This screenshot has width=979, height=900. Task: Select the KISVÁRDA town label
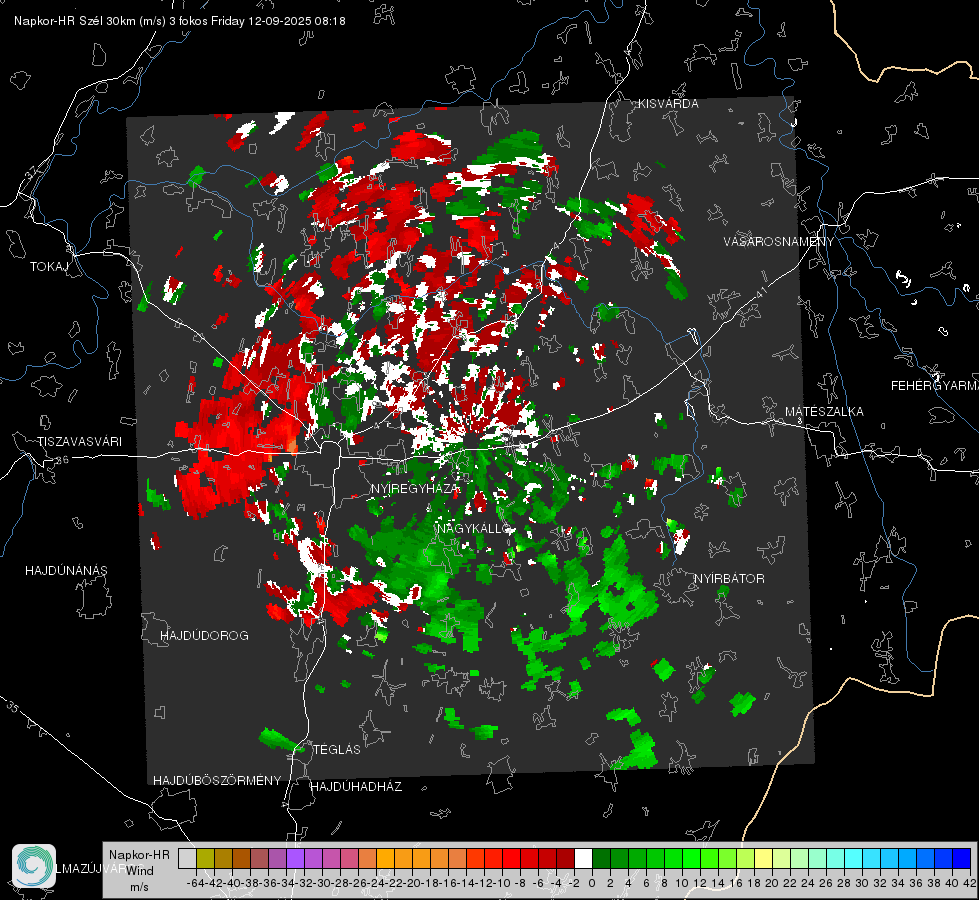click(668, 104)
